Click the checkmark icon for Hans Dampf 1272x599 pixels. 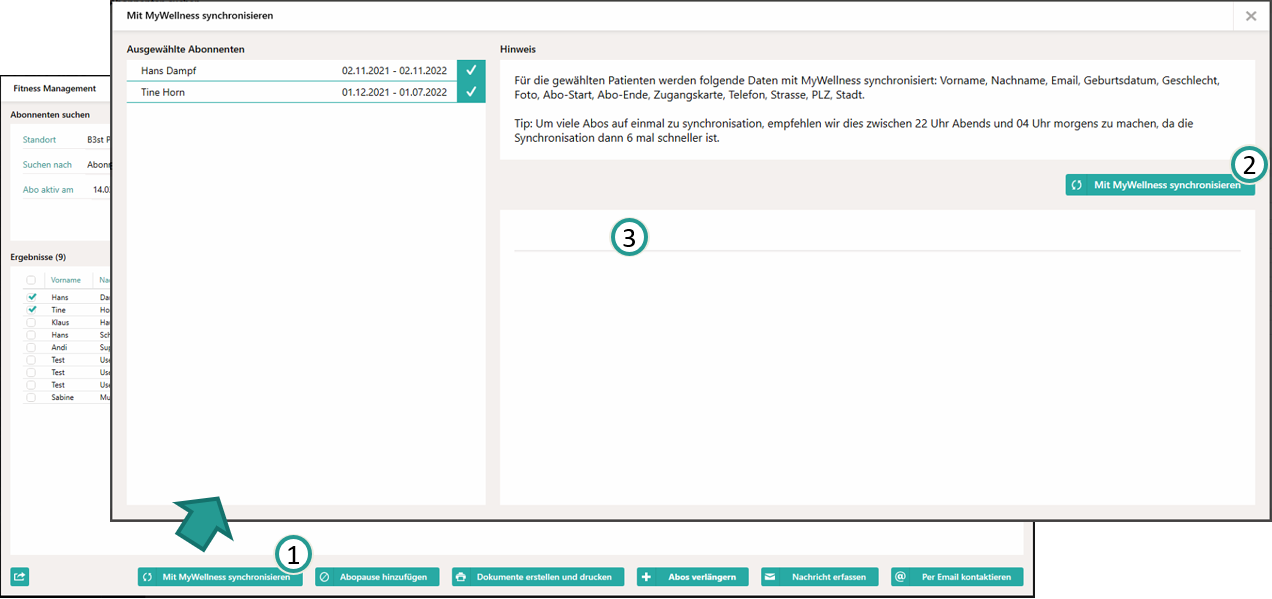(471, 71)
